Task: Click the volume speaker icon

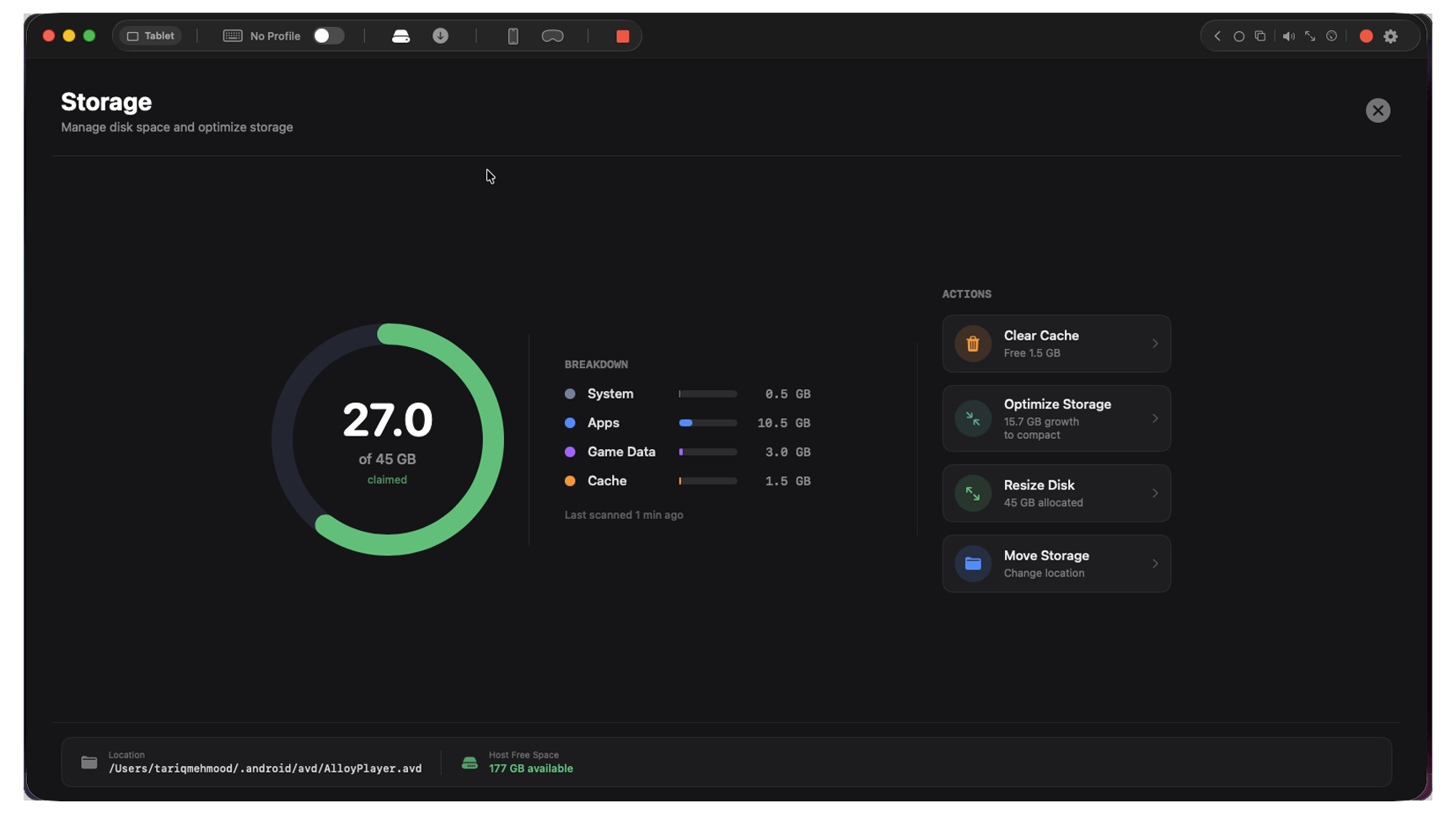Action: click(x=1289, y=36)
